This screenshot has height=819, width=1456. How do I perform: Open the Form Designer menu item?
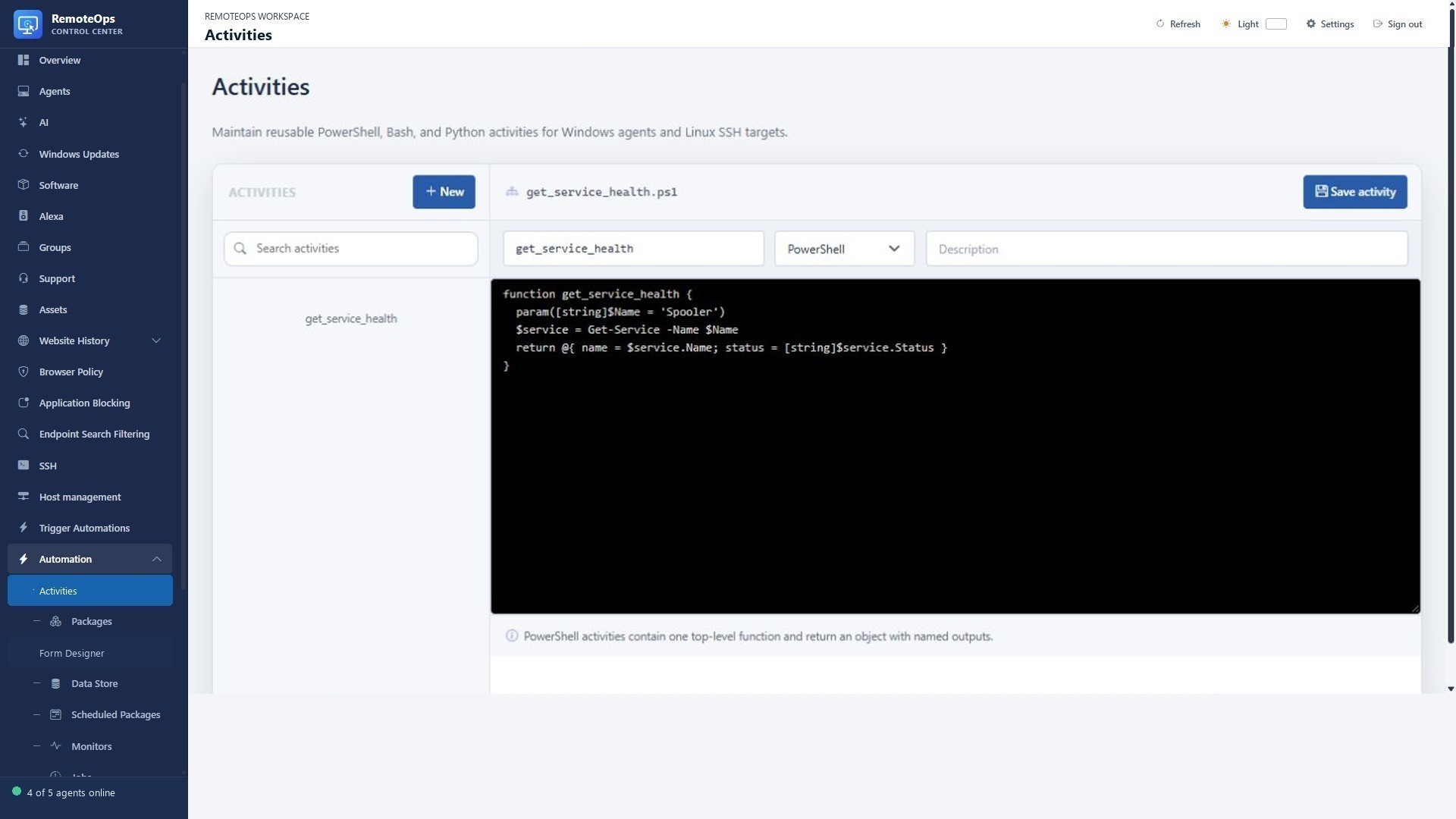pyautogui.click(x=90, y=653)
